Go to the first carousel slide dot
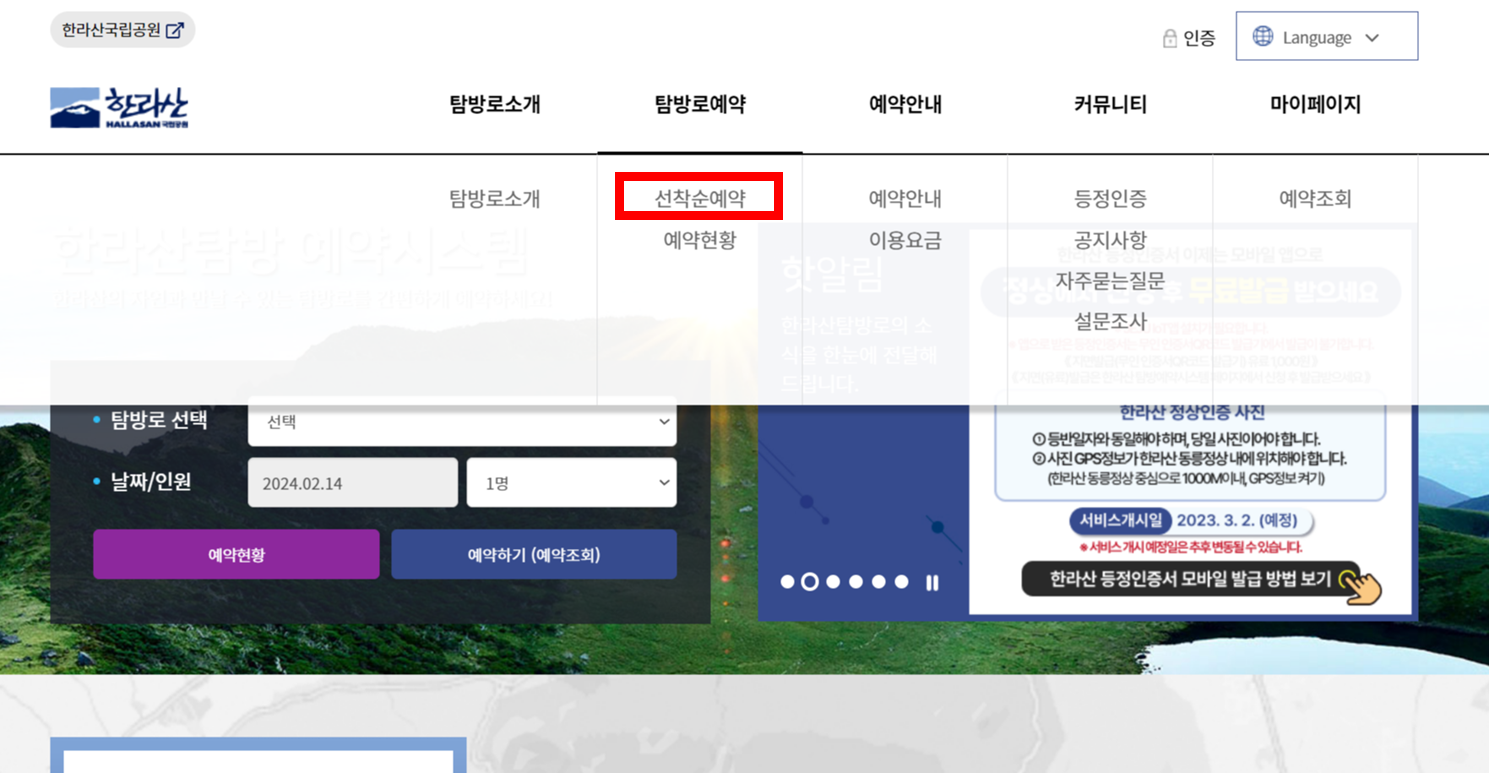The image size is (1489, 773). [x=787, y=582]
